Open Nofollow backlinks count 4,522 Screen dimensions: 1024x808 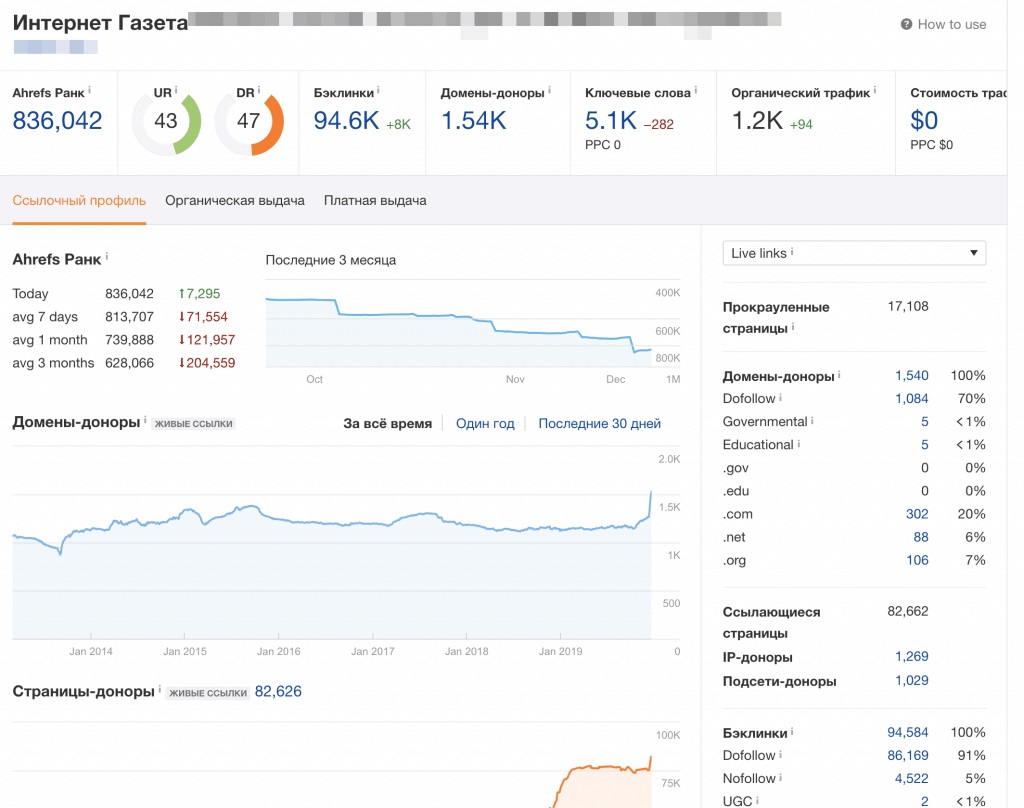pyautogui.click(x=912, y=779)
